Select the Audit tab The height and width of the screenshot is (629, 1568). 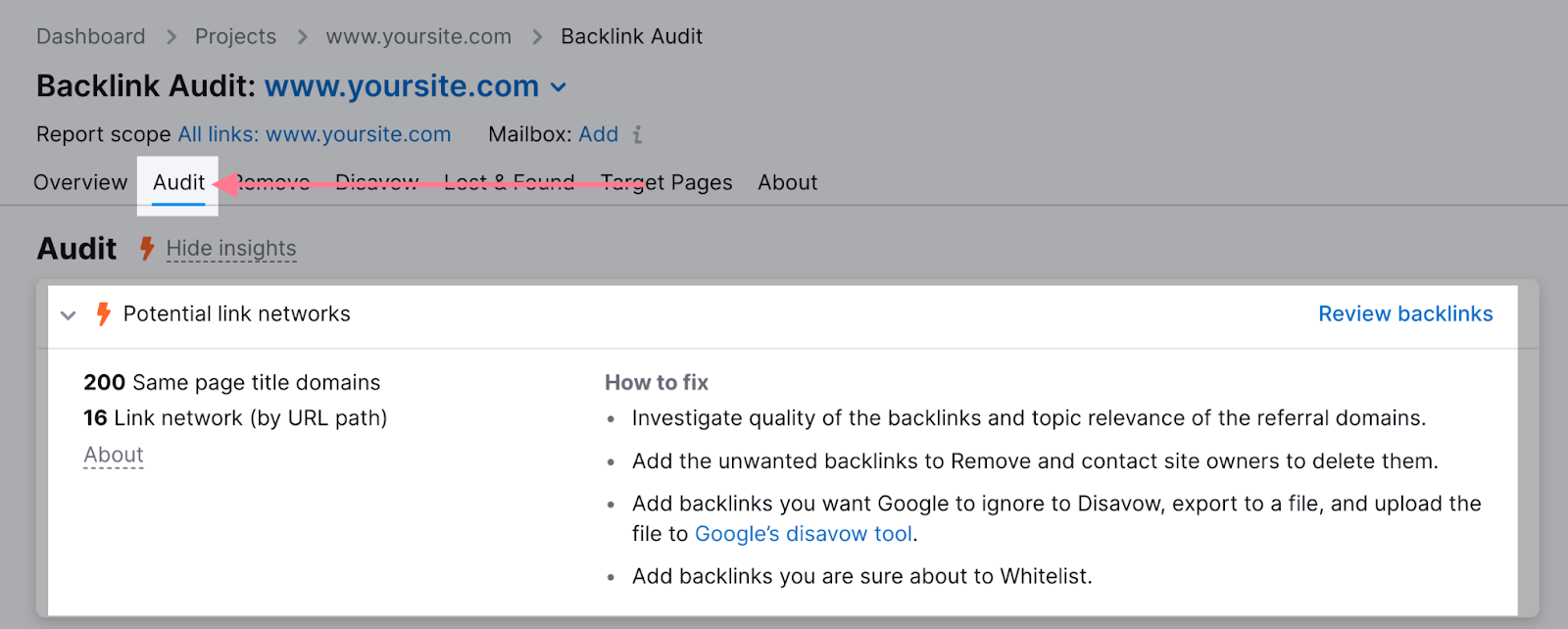pos(178,183)
